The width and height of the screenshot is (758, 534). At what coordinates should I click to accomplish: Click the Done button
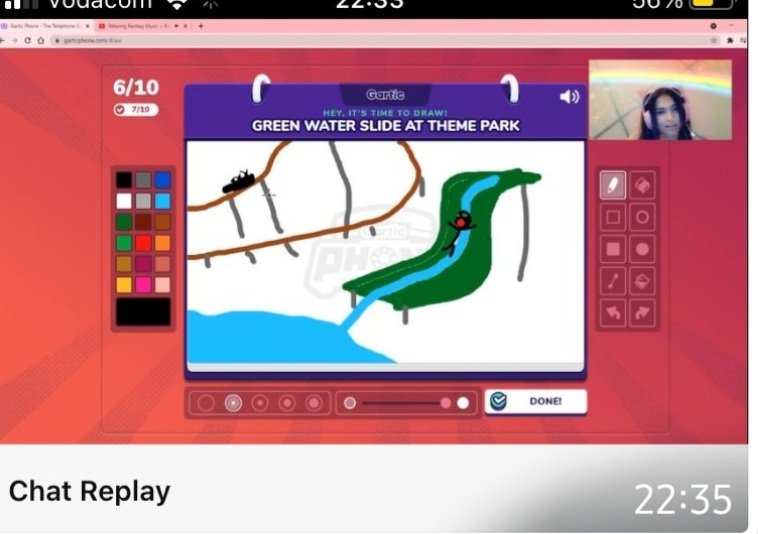click(536, 402)
